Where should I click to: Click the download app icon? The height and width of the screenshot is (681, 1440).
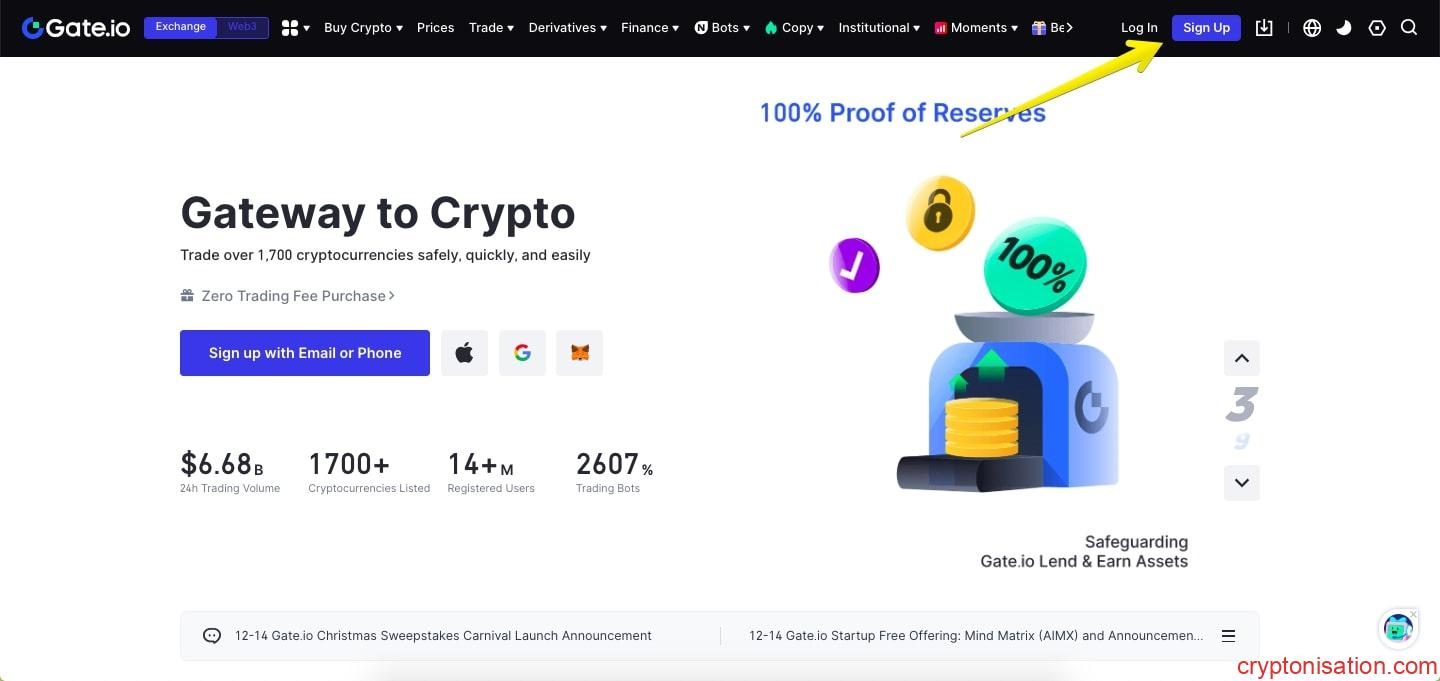tap(1264, 28)
